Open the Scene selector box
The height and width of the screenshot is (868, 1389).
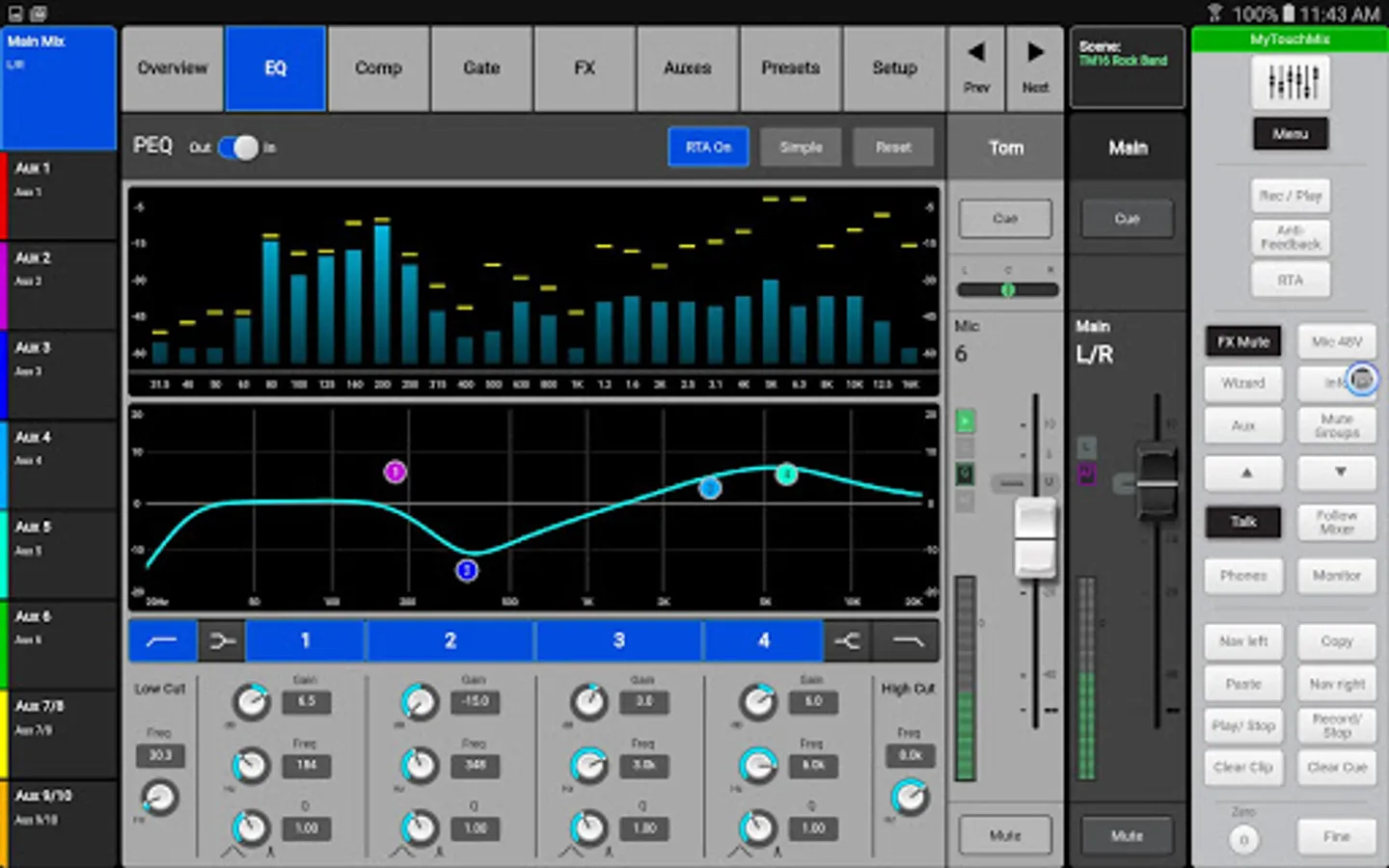click(1127, 66)
